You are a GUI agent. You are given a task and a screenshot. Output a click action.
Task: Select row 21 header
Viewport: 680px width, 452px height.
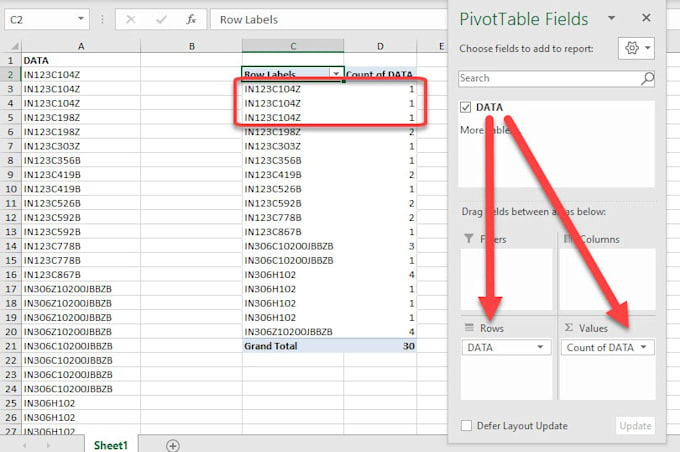click(x=10, y=346)
